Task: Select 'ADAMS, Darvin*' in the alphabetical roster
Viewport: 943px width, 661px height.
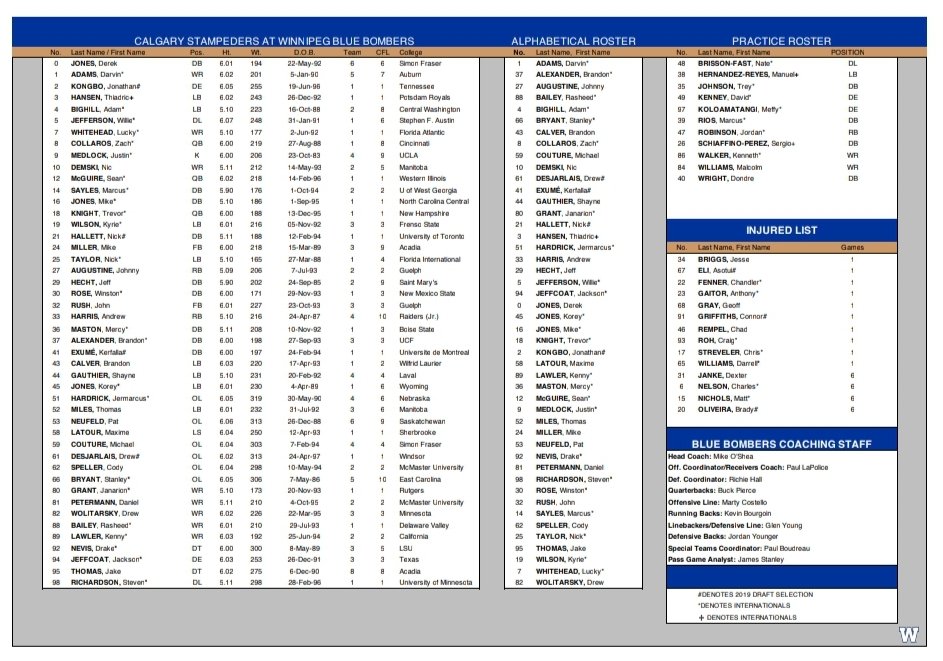Action: click(x=562, y=63)
